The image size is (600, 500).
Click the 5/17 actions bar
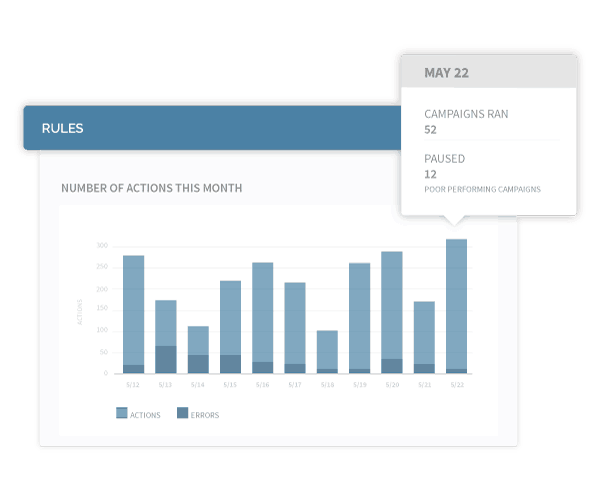point(295,322)
